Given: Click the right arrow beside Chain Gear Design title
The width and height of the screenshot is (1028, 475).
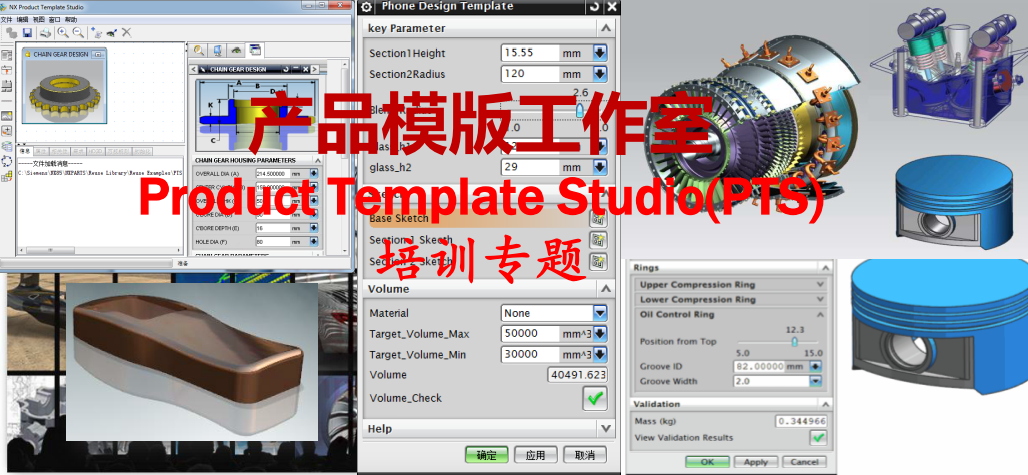Looking at the screenshot, I should (314, 69).
